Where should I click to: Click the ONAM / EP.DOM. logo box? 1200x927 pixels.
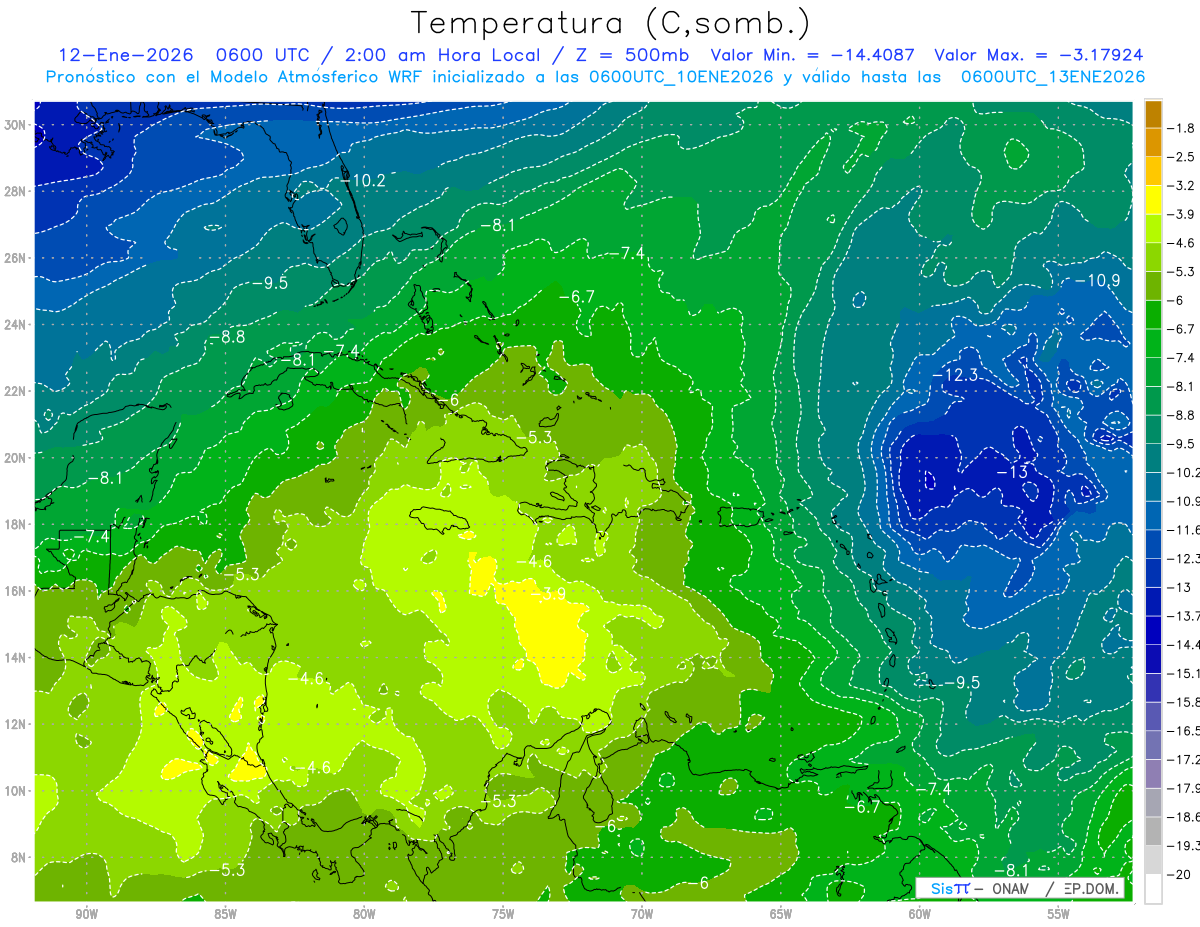(x=1019, y=888)
